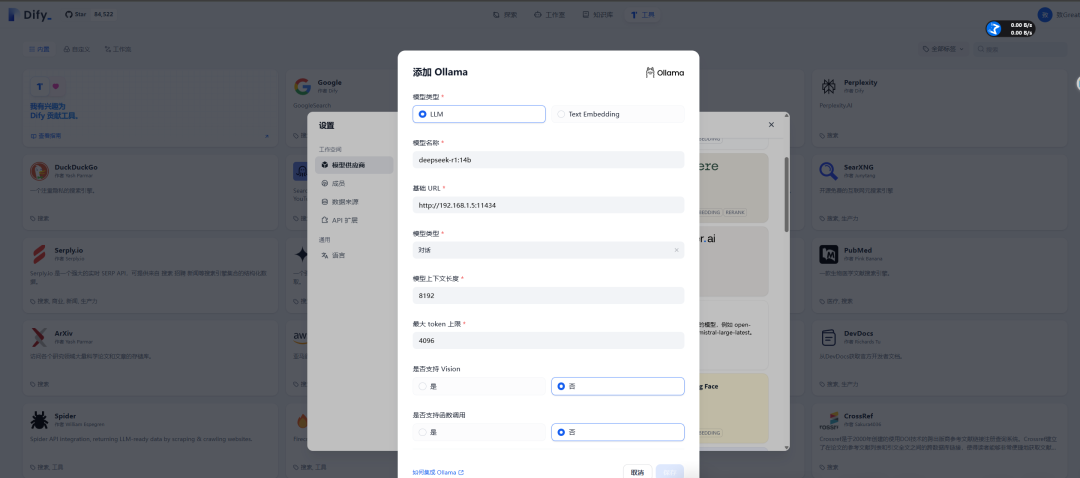Select the LLM model type radio
The width and height of the screenshot is (1080, 478).
click(479, 114)
